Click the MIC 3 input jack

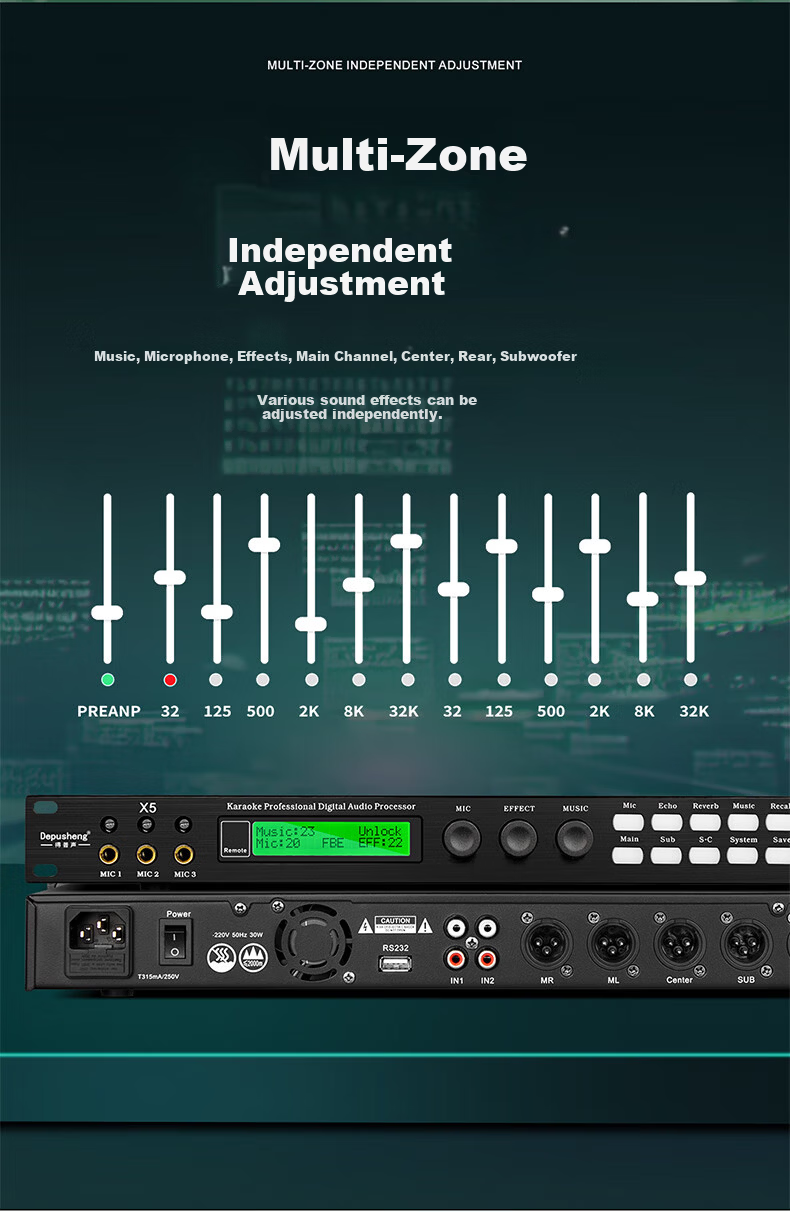(x=183, y=855)
